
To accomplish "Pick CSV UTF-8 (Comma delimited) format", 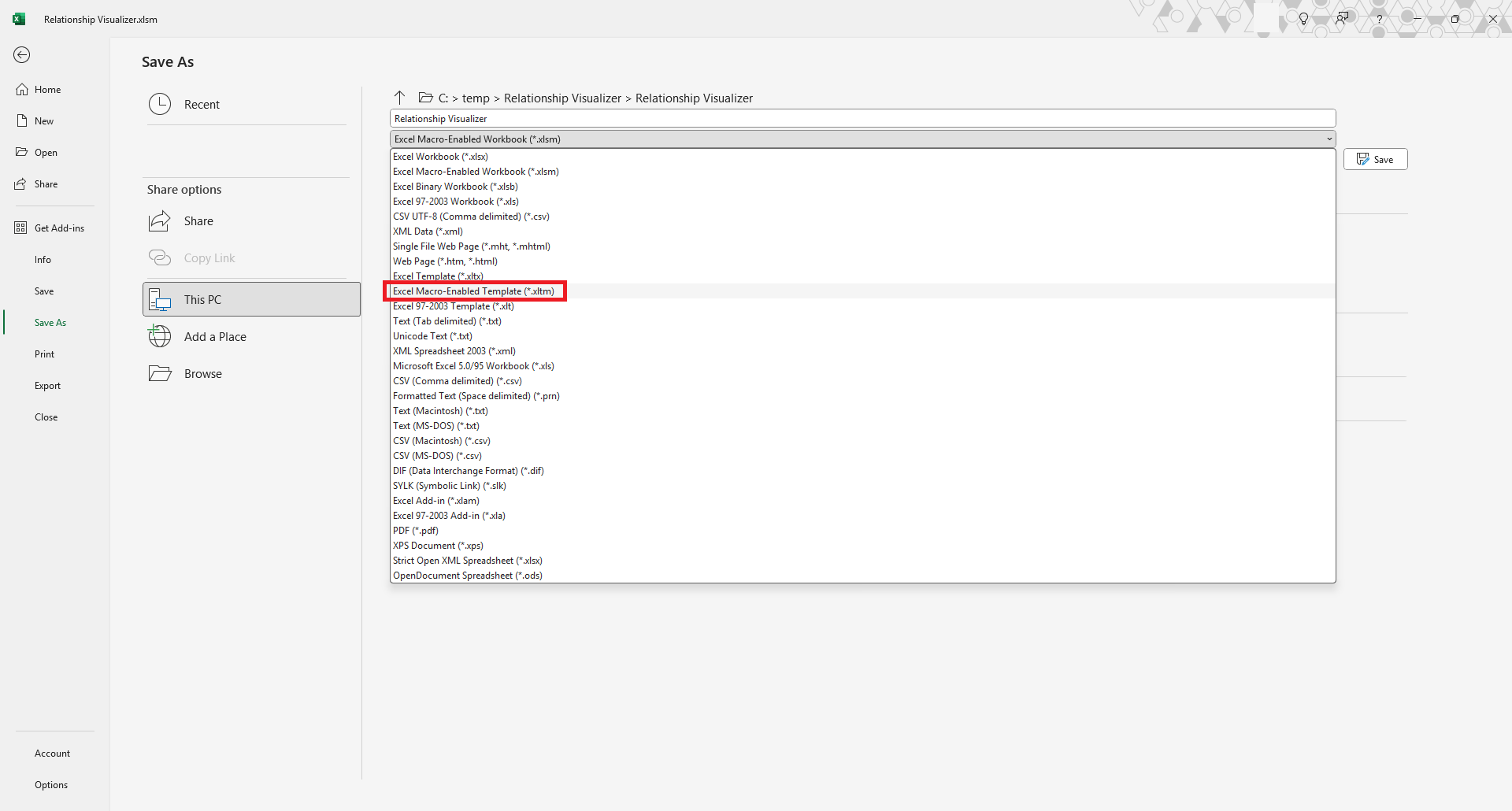I will (471, 217).
